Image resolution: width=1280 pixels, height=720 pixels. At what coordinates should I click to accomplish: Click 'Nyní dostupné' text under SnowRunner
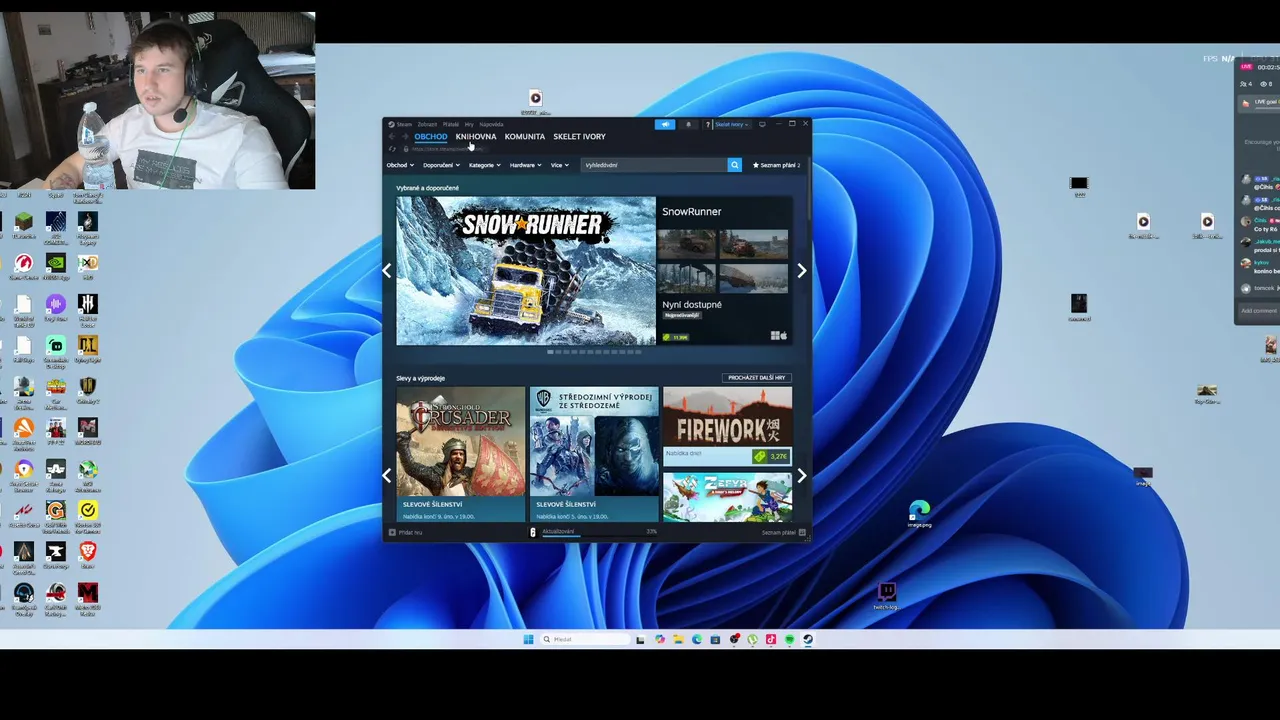pos(692,304)
